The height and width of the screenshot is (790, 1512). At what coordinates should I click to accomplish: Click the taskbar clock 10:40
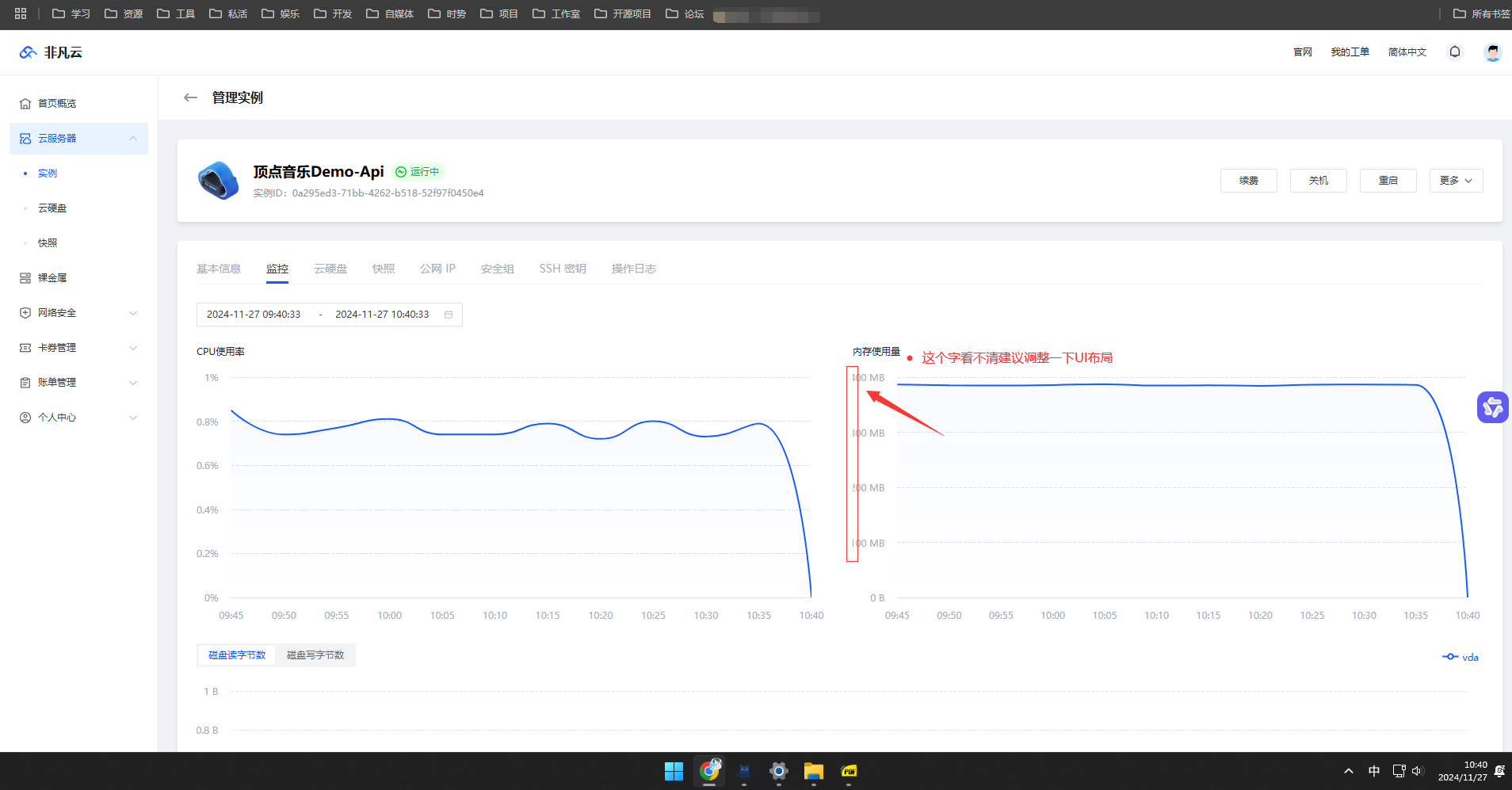coord(1463,771)
